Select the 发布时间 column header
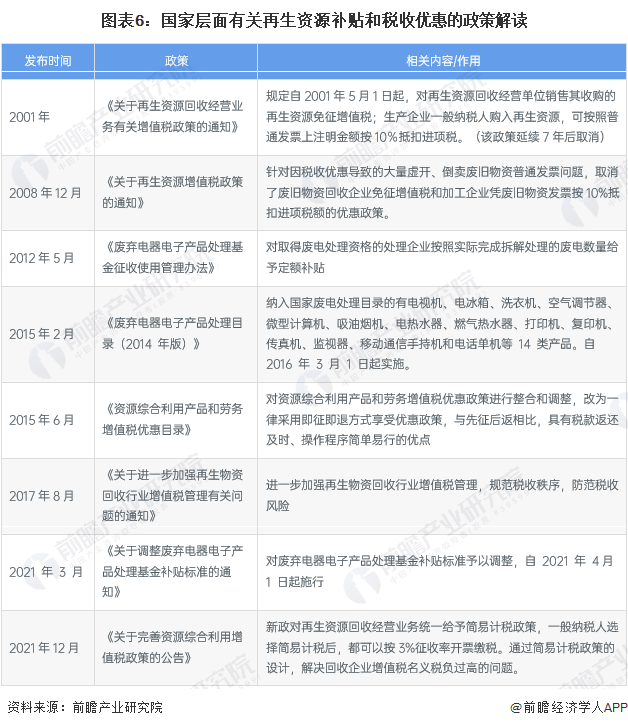The image size is (628, 728). 48,61
